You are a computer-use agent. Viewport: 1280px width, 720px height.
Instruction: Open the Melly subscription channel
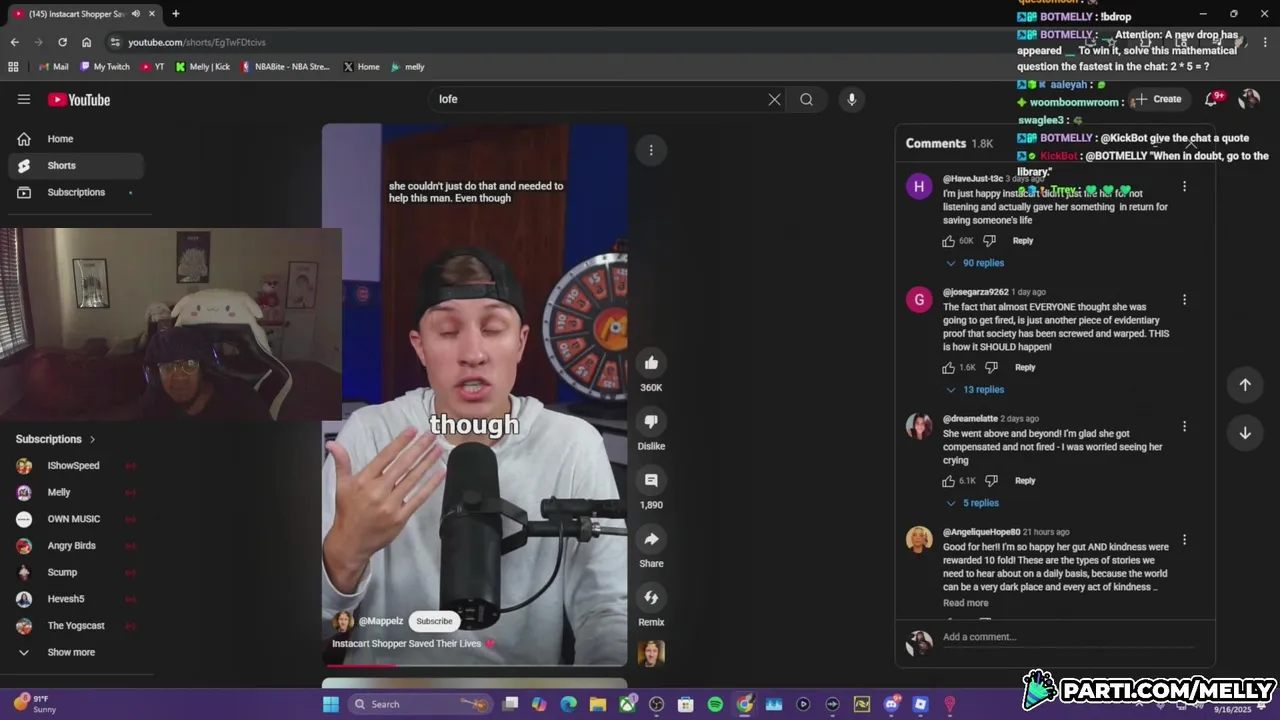pyautogui.click(x=76, y=492)
